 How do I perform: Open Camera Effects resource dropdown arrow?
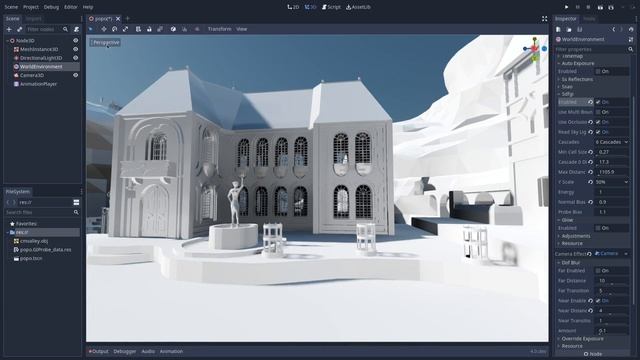click(626, 254)
